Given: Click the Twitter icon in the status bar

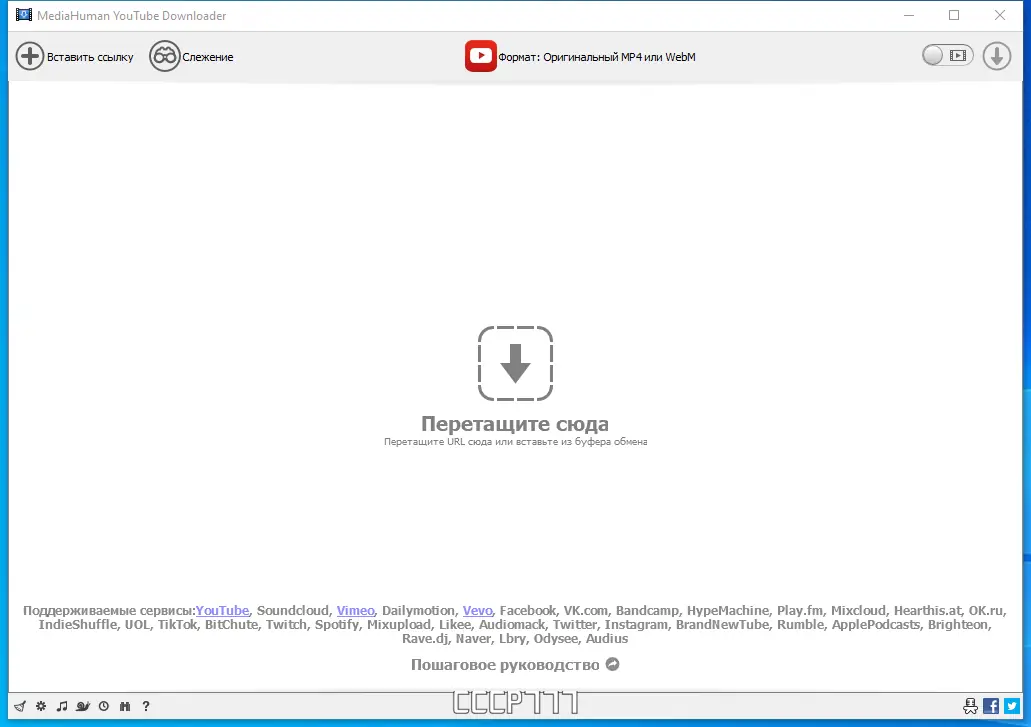Looking at the screenshot, I should [1011, 705].
